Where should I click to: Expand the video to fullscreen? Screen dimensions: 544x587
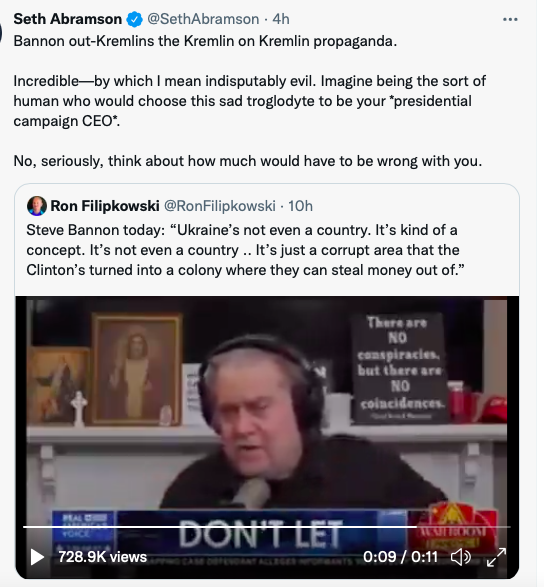coord(496,557)
